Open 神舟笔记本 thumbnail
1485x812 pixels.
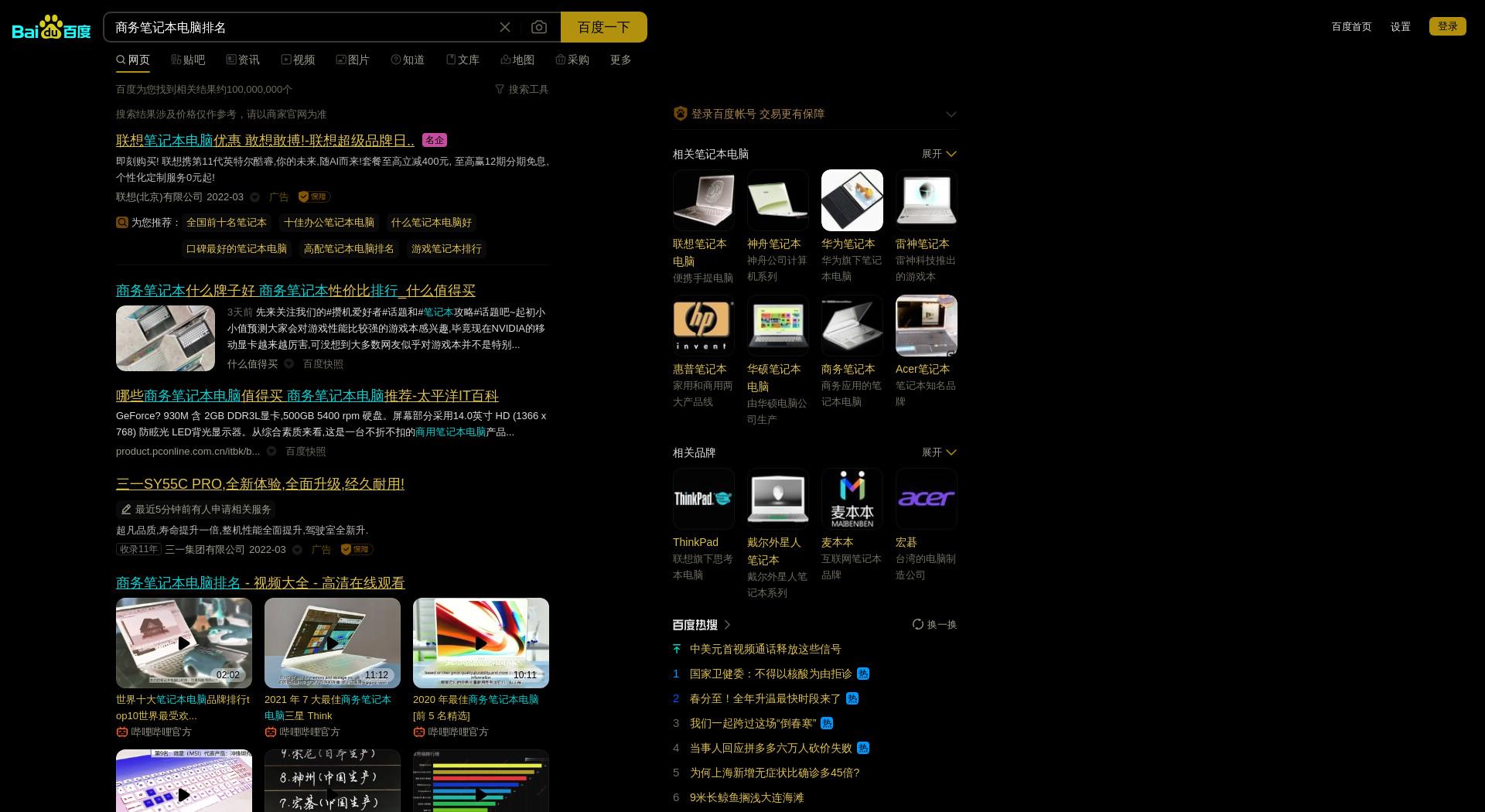[x=778, y=200]
